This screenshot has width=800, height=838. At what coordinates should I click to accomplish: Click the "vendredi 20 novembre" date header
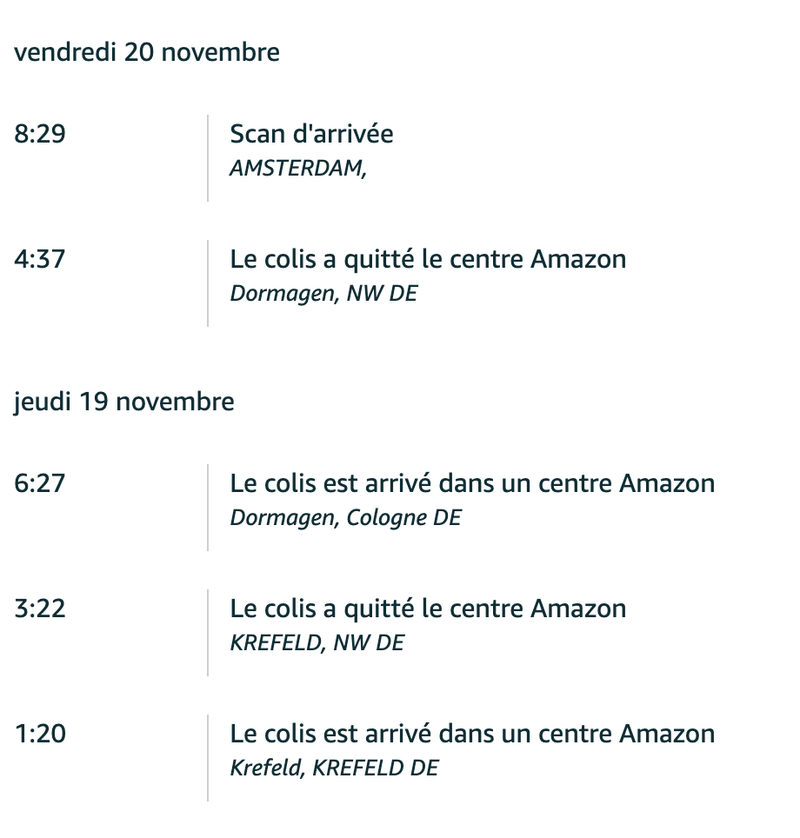(147, 53)
